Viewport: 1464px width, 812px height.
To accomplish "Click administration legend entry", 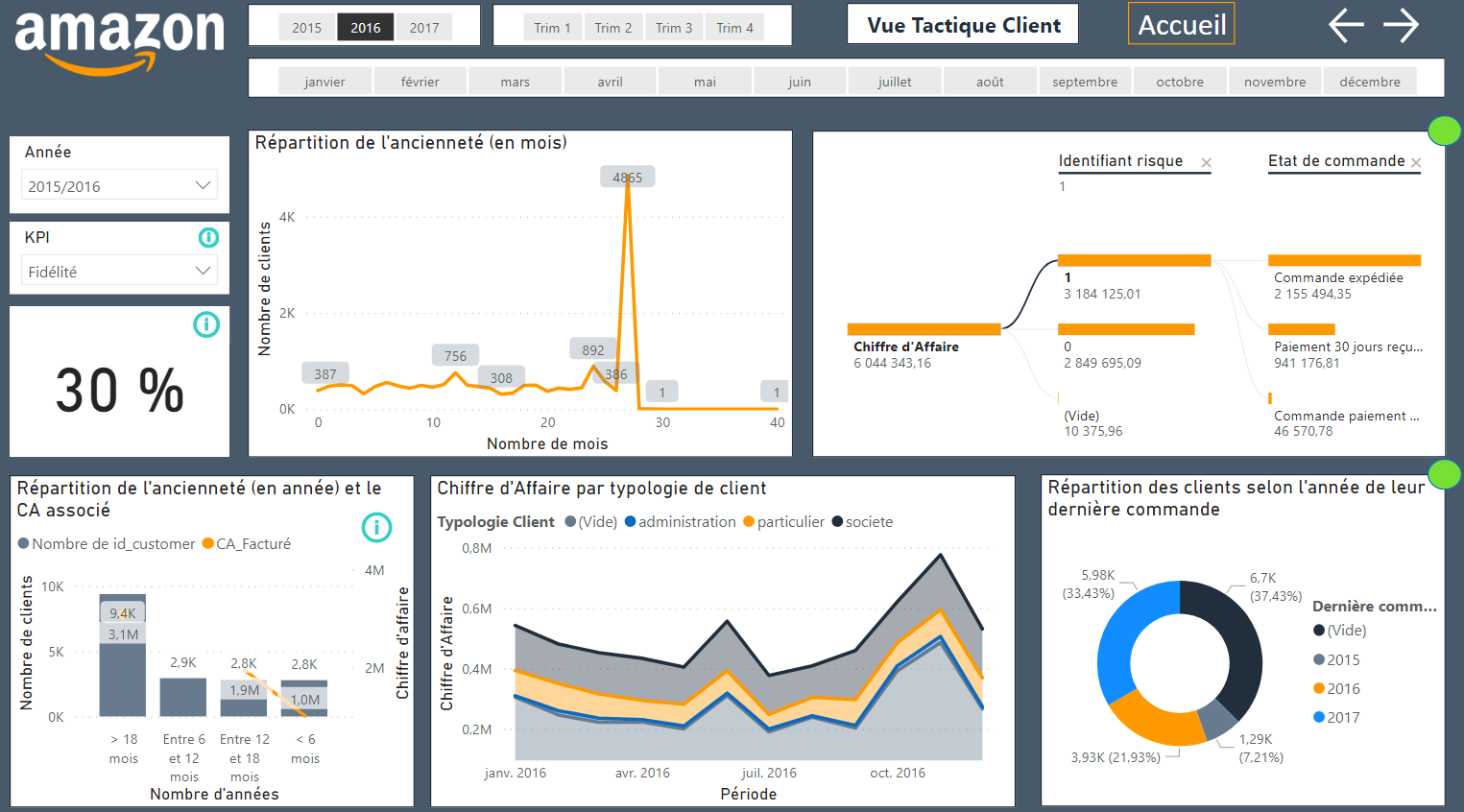I will tap(681, 521).
